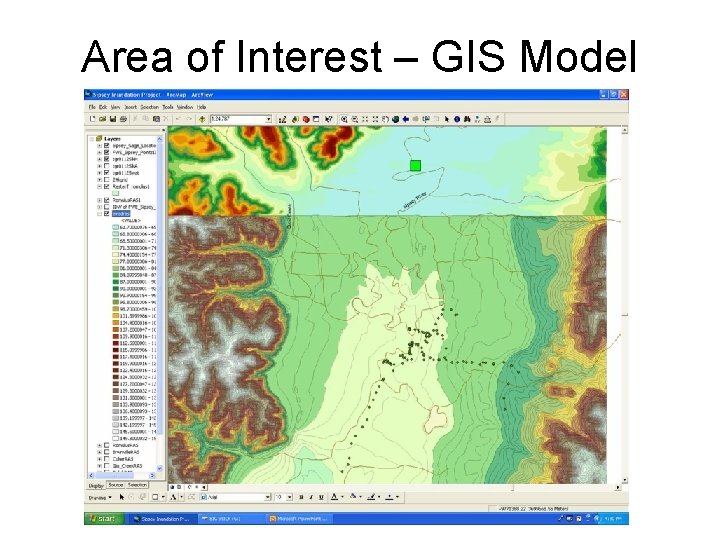Select the Zoom In tool
720x540 pixels.
point(344,119)
